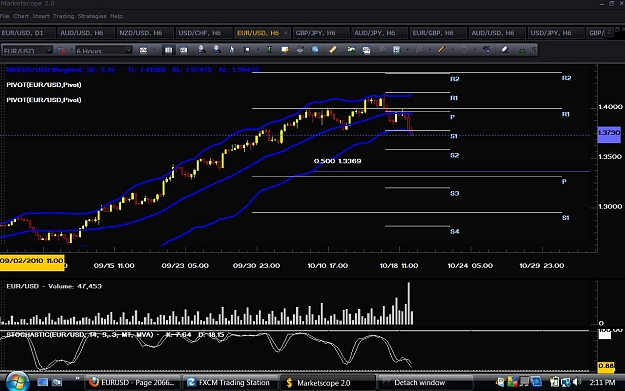The height and width of the screenshot is (391, 625).
Task: Switch to the EUR/USD, D1 tab
Action: click(x=27, y=33)
